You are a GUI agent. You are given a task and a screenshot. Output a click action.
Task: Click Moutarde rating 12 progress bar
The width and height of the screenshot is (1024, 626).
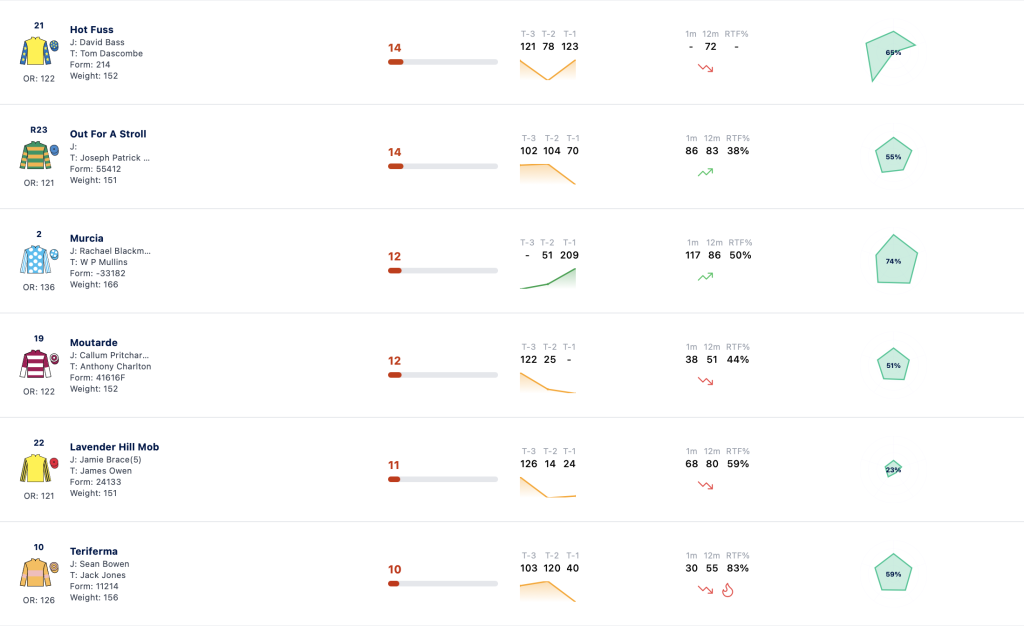click(x=443, y=375)
